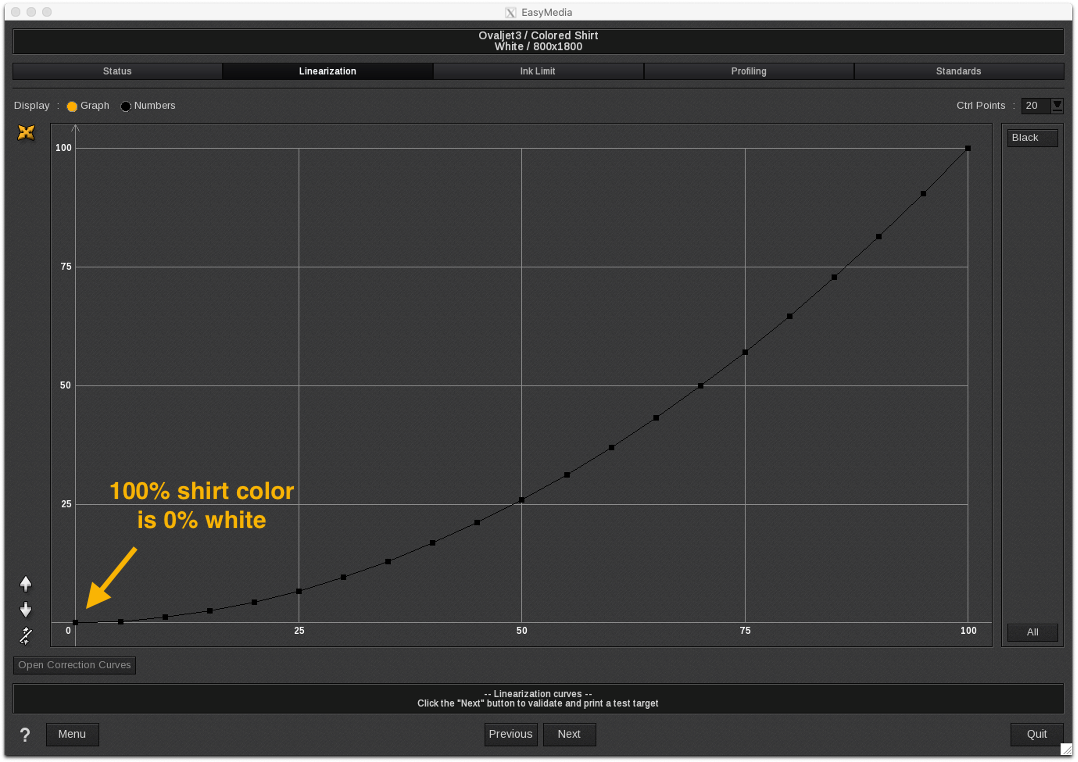
Task: Go to the Standards tab
Action: click(958, 71)
